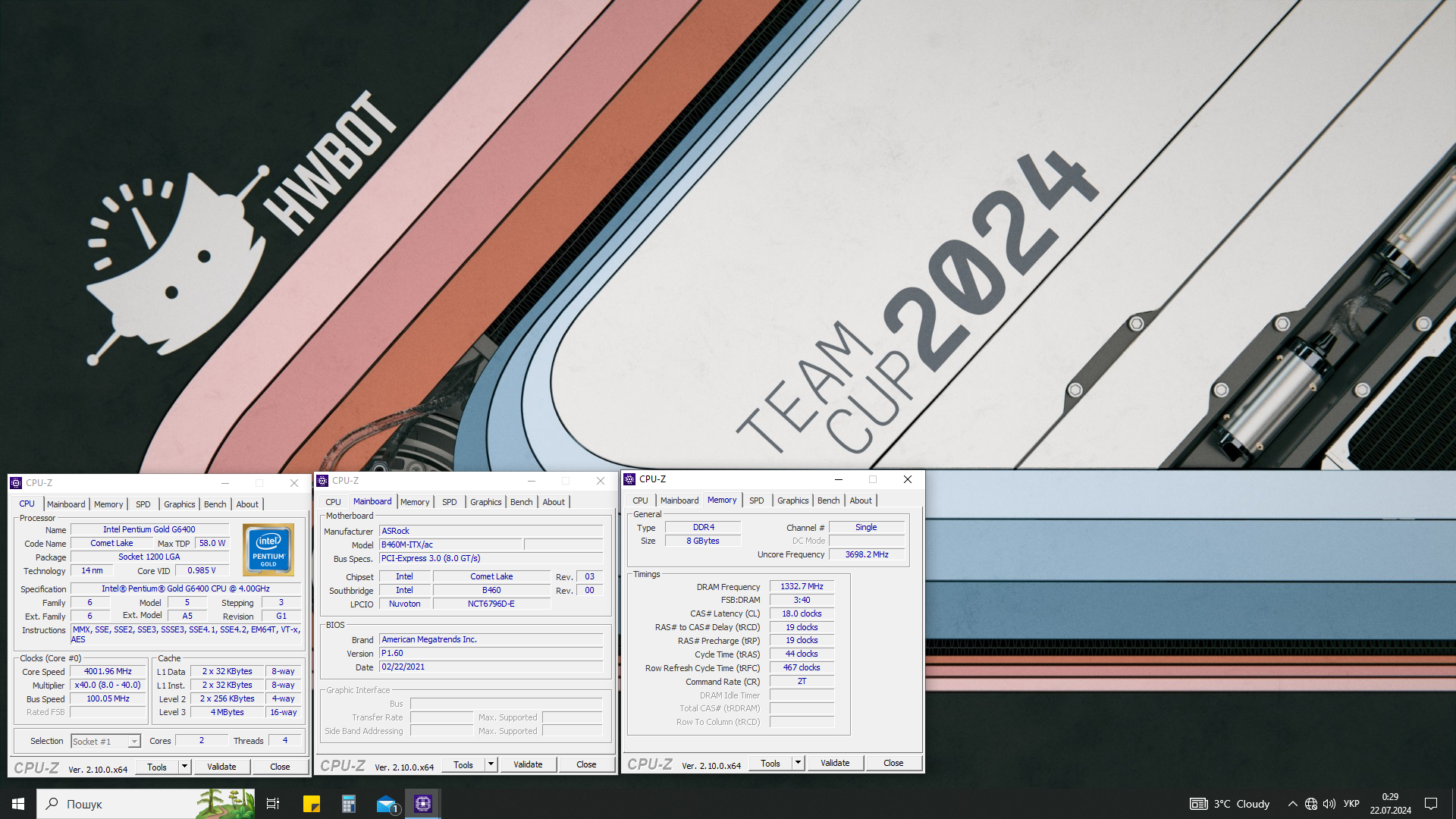This screenshot has height=819, width=1456.
Task: Open the Mainboard tab in the Memory window
Action: tap(679, 500)
